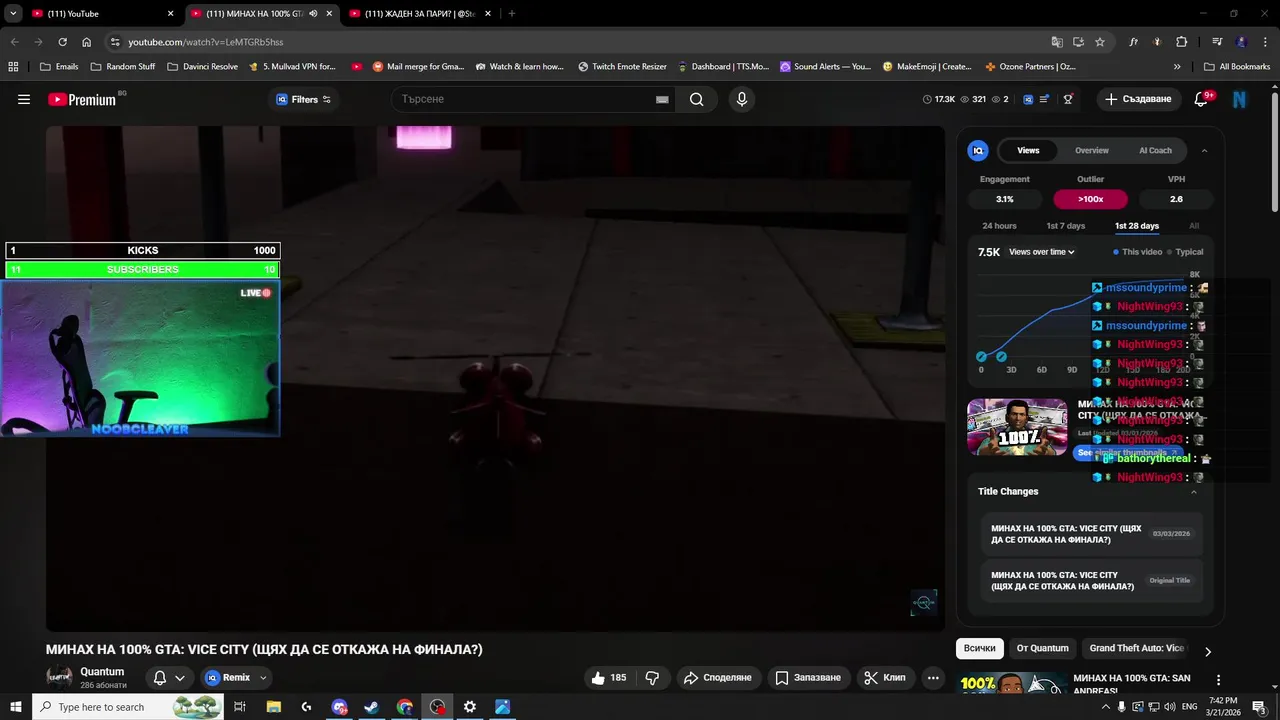Click the video player overlay icon bottom-right

[x=923, y=602]
